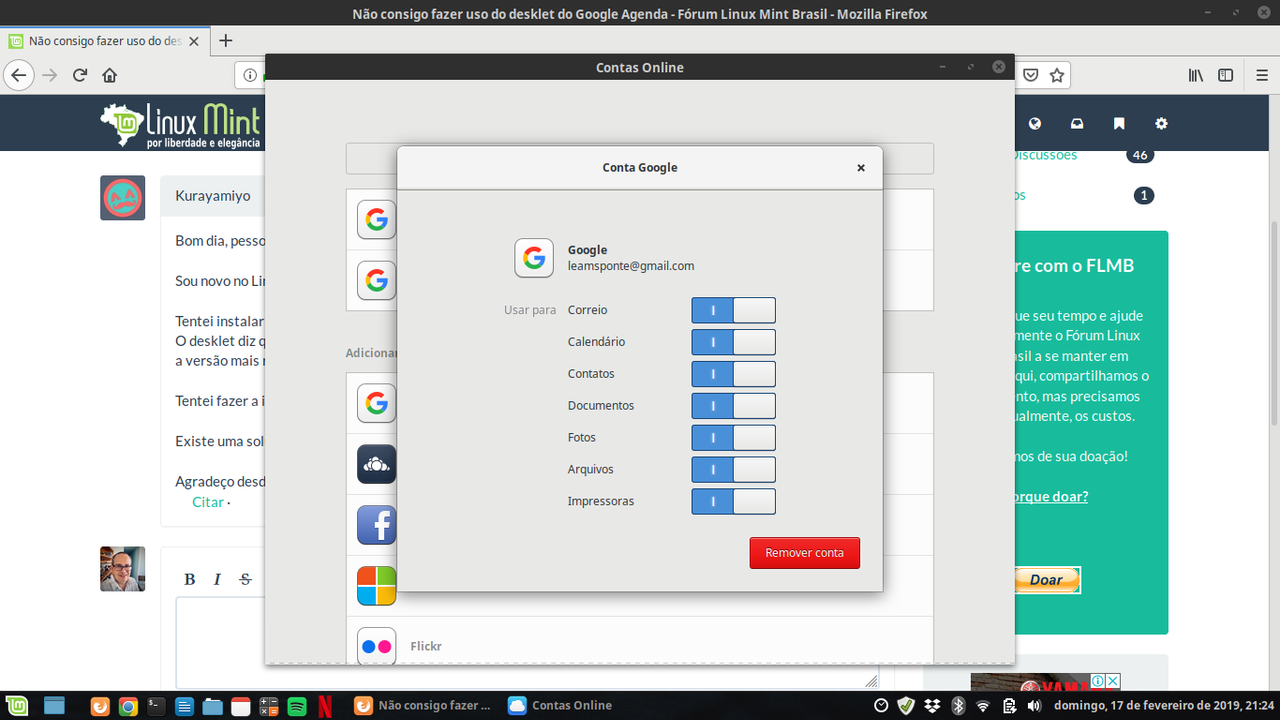Toggle the Correio switch
The width and height of the screenshot is (1280, 720).
point(733,310)
